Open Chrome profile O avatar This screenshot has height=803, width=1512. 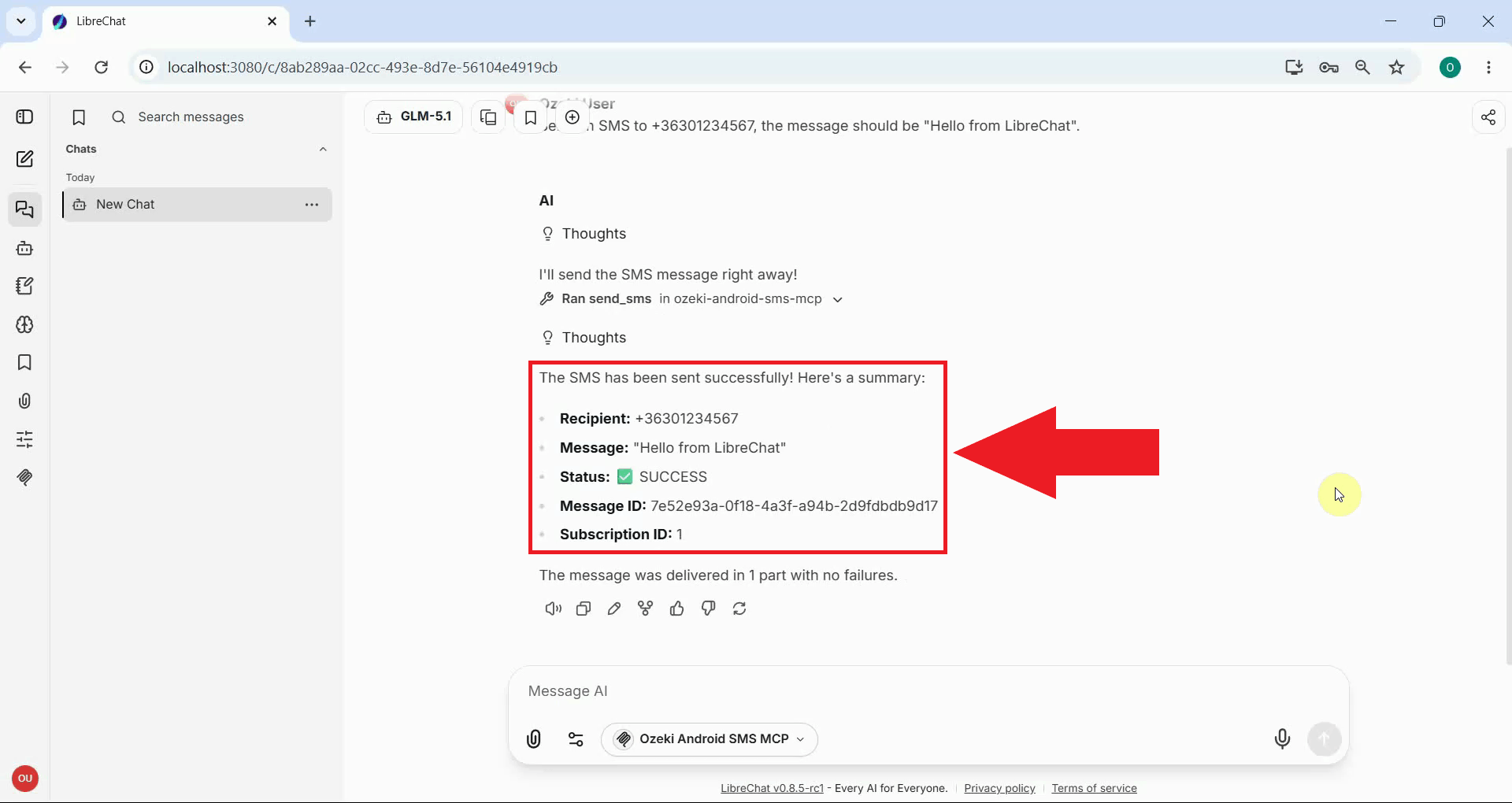click(x=1450, y=68)
